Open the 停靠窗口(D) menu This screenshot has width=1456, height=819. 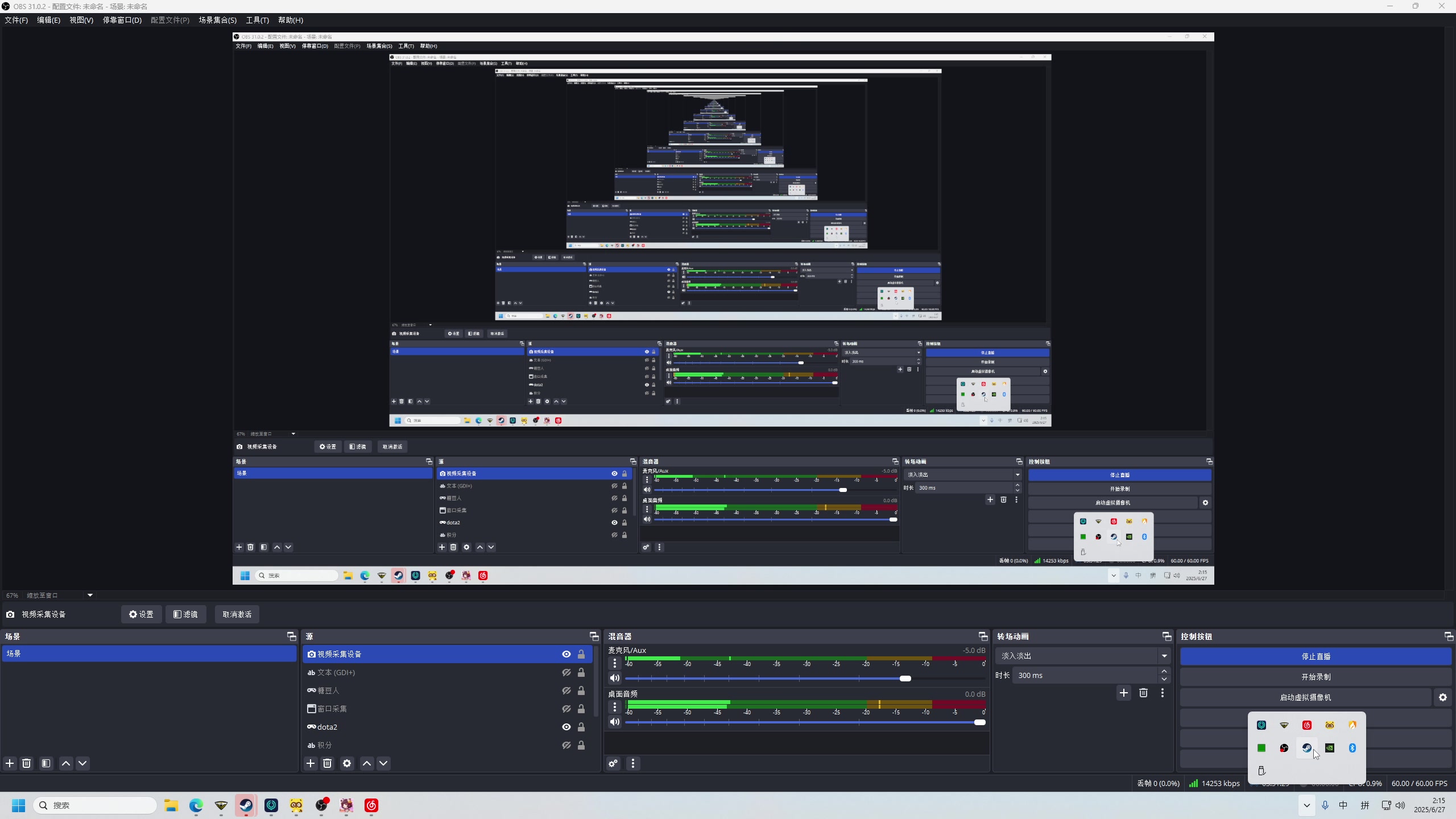pos(122,20)
